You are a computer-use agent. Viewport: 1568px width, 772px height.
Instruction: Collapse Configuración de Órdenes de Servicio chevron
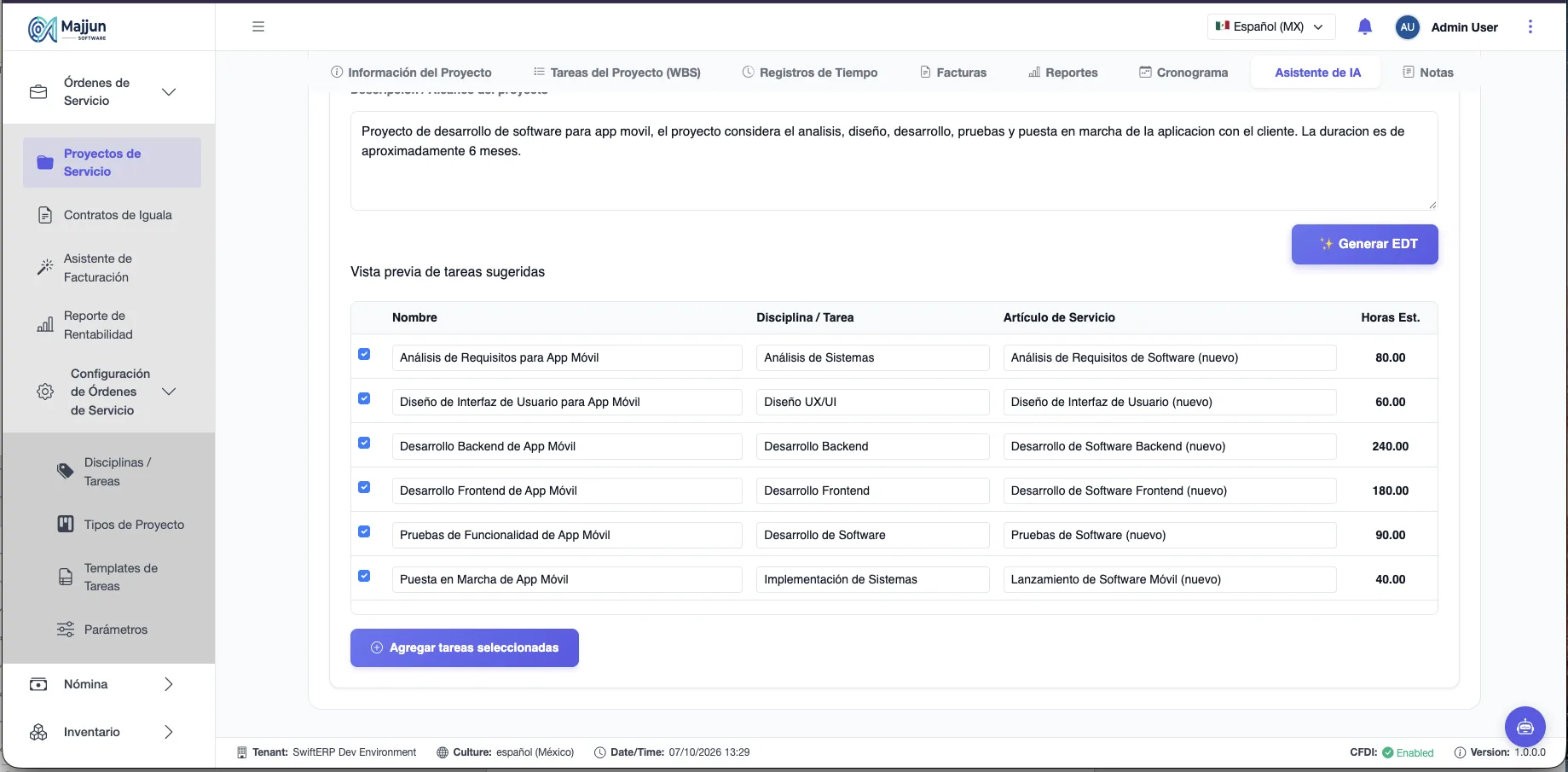(x=169, y=392)
